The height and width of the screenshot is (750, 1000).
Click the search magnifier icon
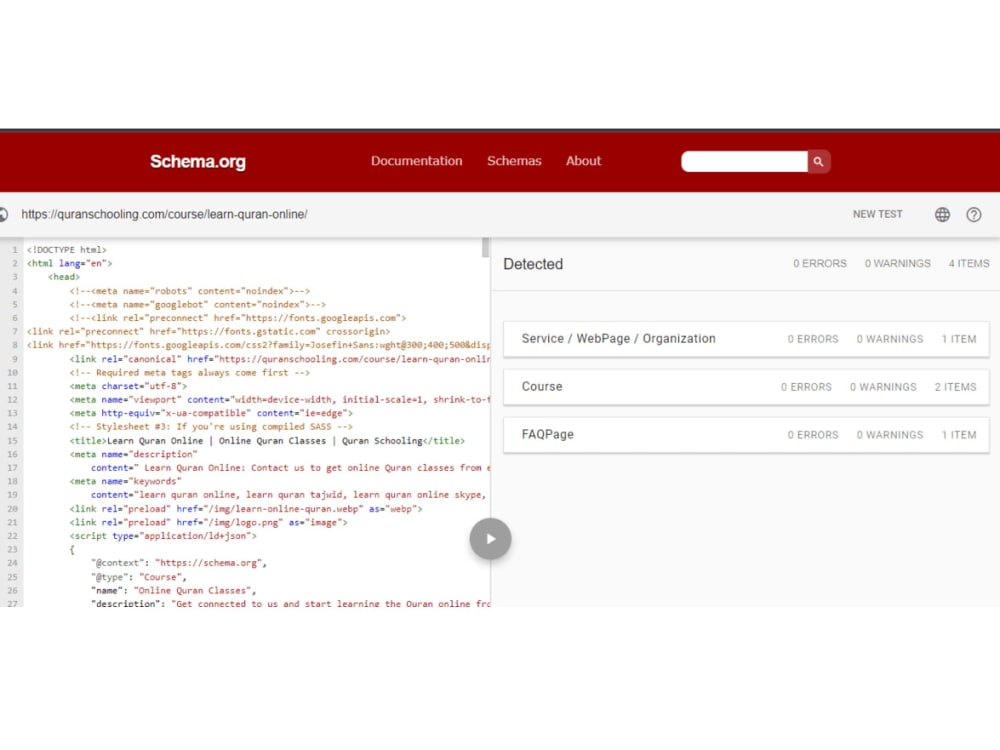(818, 161)
